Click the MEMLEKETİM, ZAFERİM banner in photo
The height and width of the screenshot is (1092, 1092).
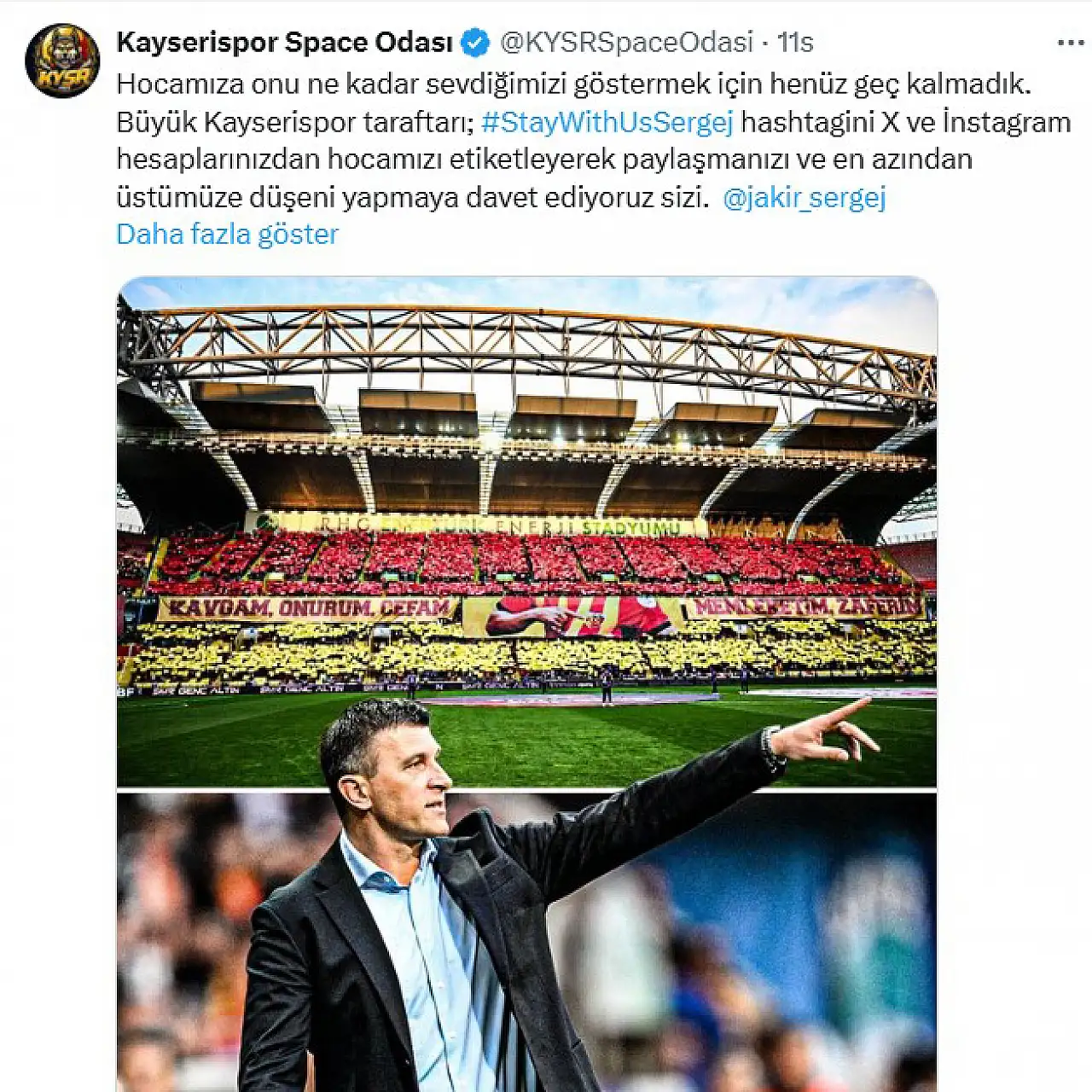805,607
